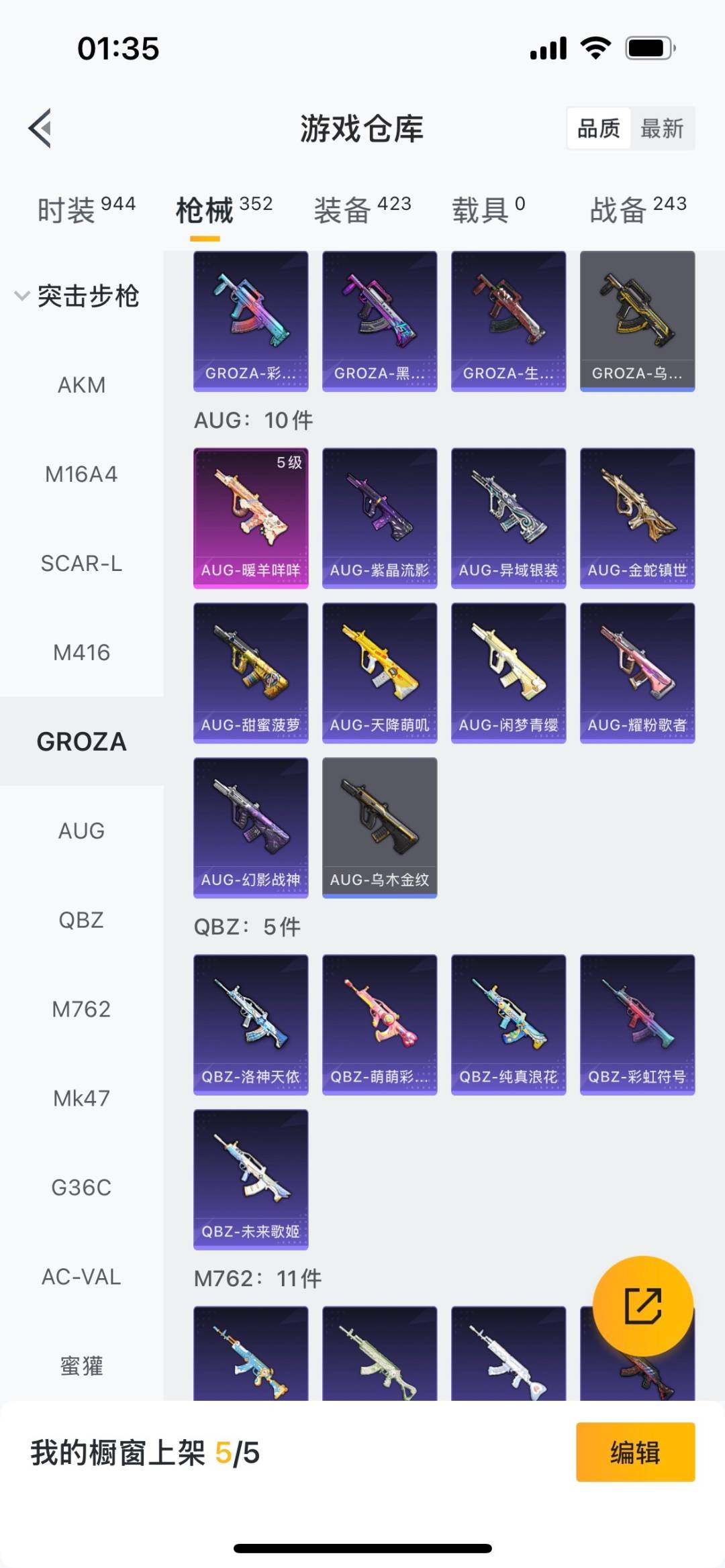Choose AC-VAL in the sidebar
725x1568 pixels.
(82, 1277)
